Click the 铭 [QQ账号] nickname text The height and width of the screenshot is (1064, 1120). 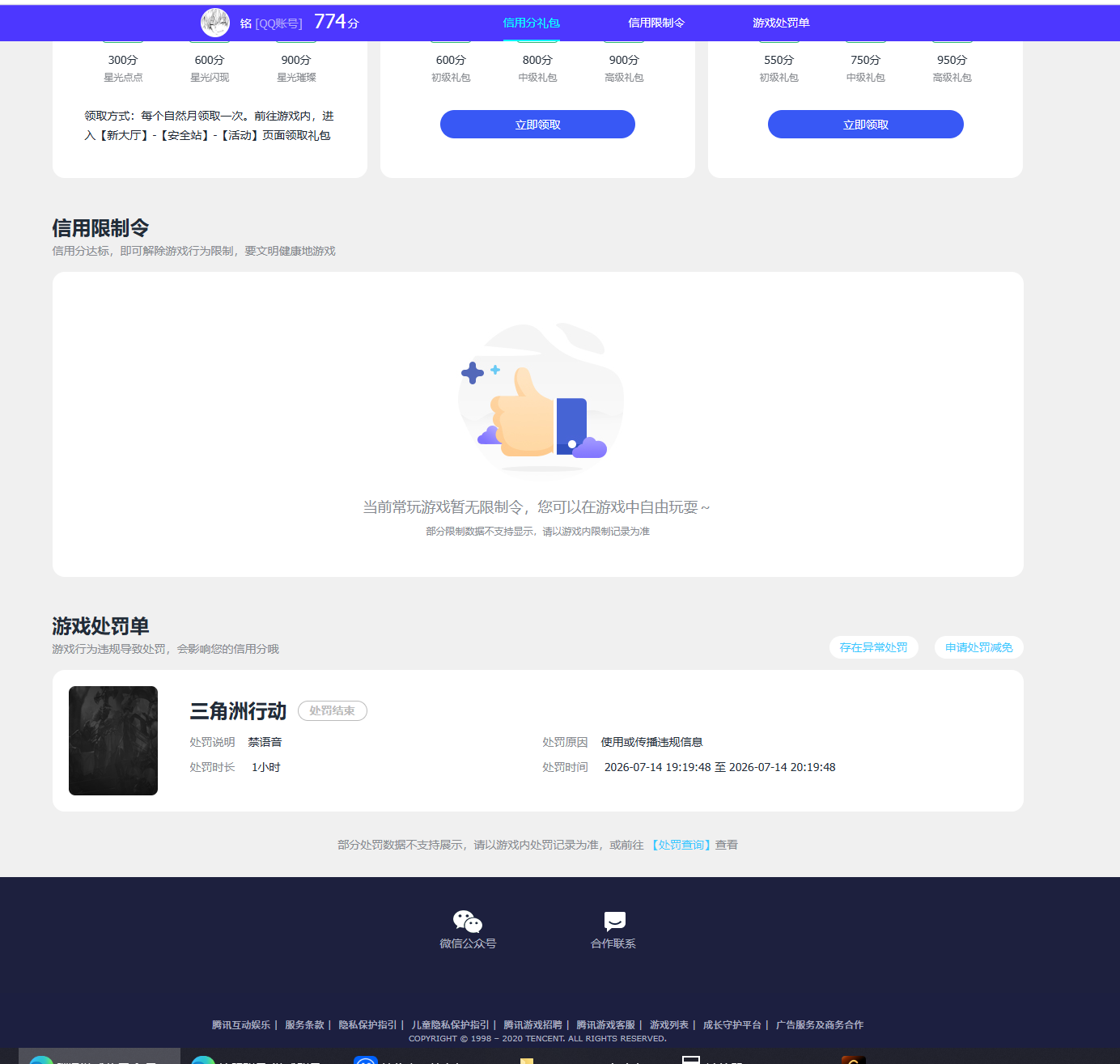[271, 23]
